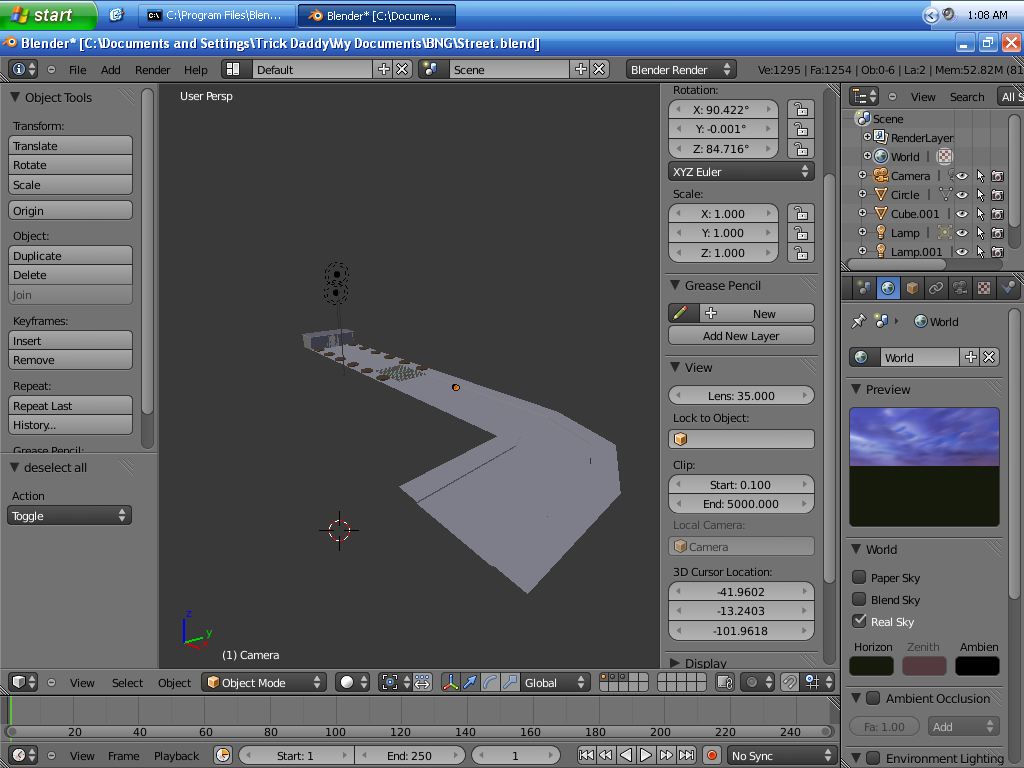Open the Texture properties checkered icon
The height and width of the screenshot is (768, 1024).
point(983,287)
